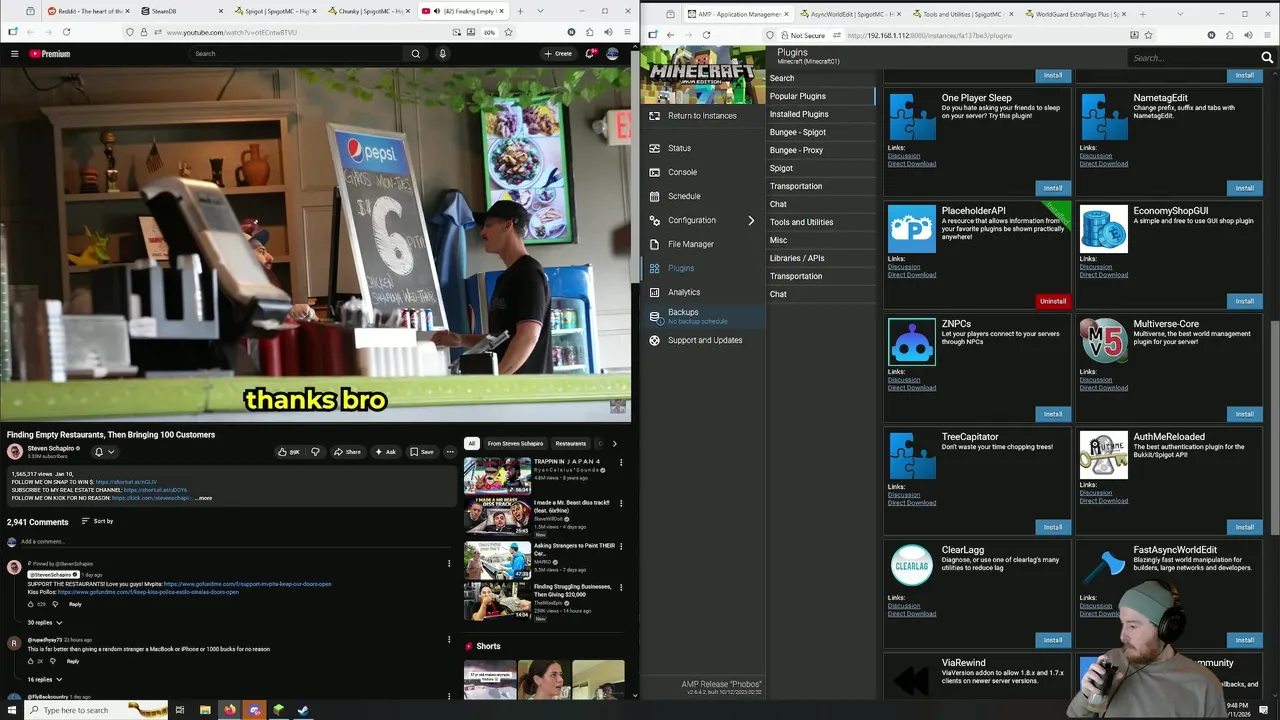
Task: Open File Explorer from the taskbar
Action: click(205, 710)
